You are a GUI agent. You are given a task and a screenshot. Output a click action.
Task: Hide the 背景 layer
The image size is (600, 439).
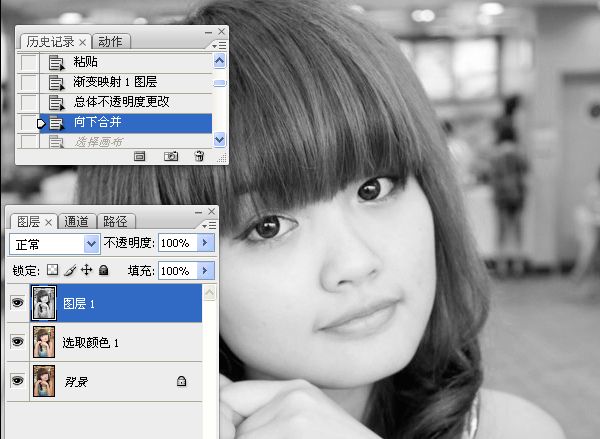[18, 381]
